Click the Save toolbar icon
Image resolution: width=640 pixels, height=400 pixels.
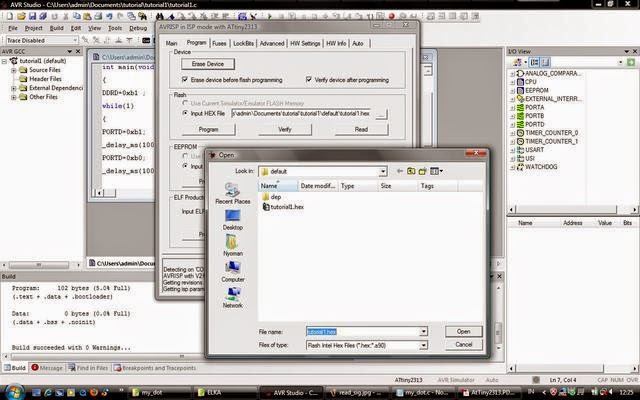[x=32, y=16]
